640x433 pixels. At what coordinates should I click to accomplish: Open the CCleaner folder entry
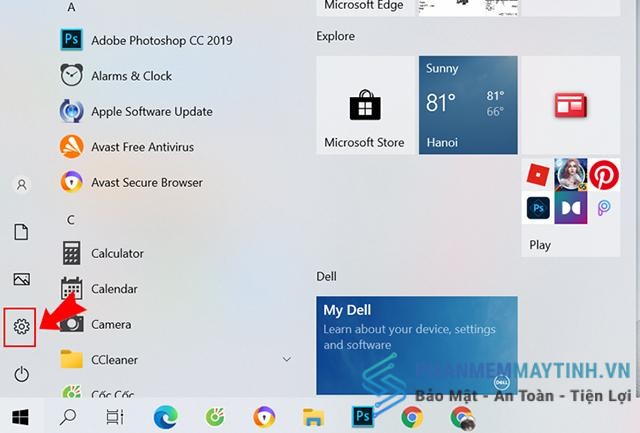point(99,360)
